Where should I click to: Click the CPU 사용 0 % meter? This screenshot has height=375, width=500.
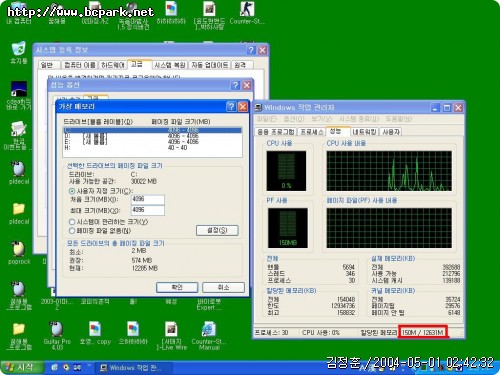point(286,171)
